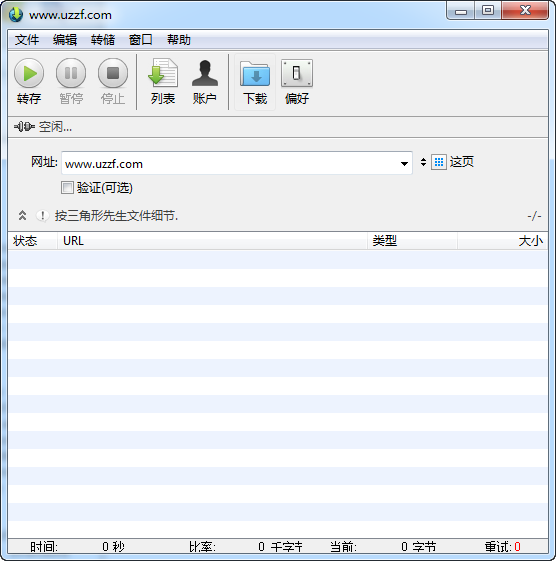This screenshot has height=561, width=556.
Task: Maximize the www.uzzf.com window
Action: pos(488,11)
